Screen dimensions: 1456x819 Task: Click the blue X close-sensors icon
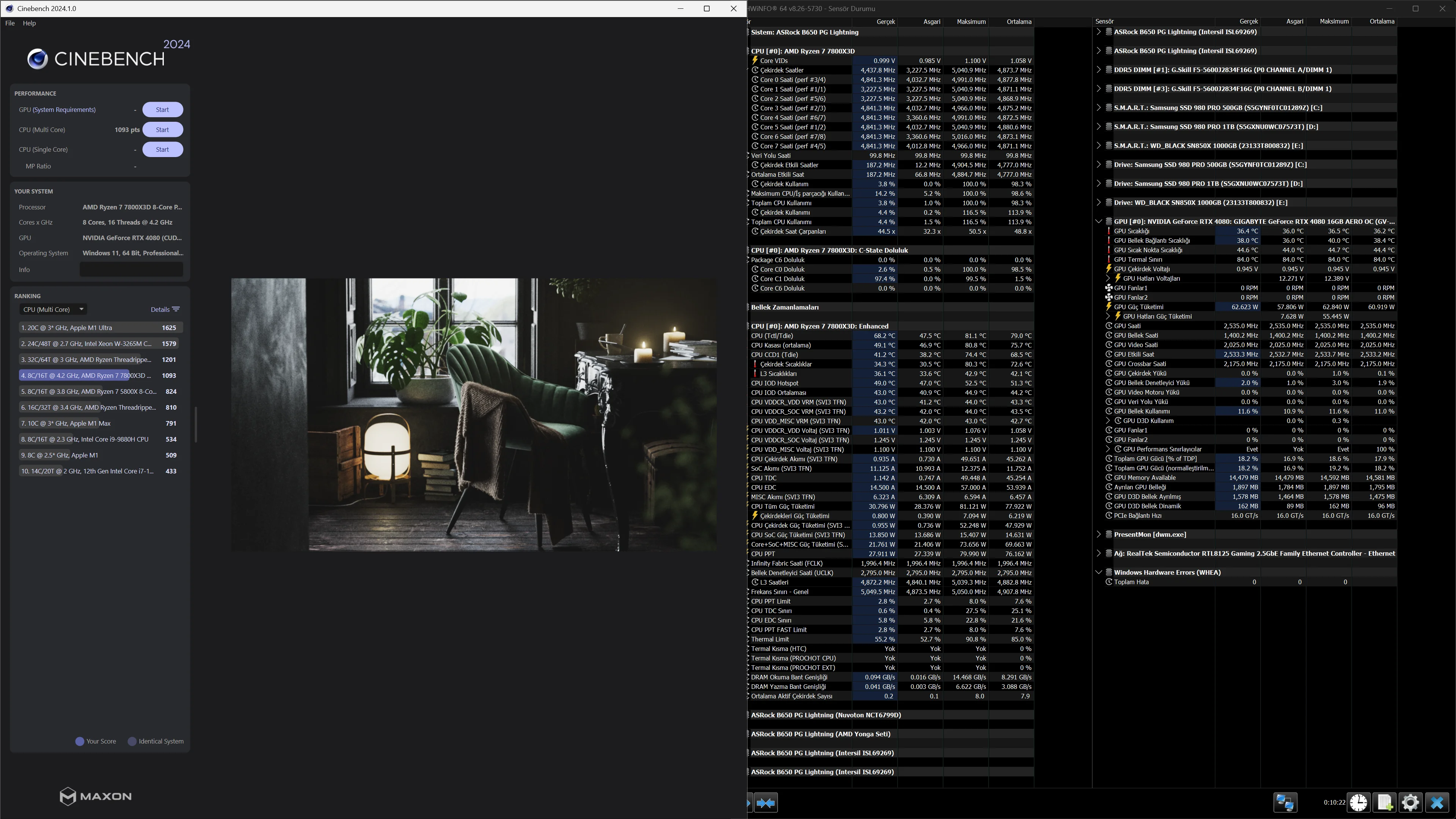pyautogui.click(x=1437, y=803)
